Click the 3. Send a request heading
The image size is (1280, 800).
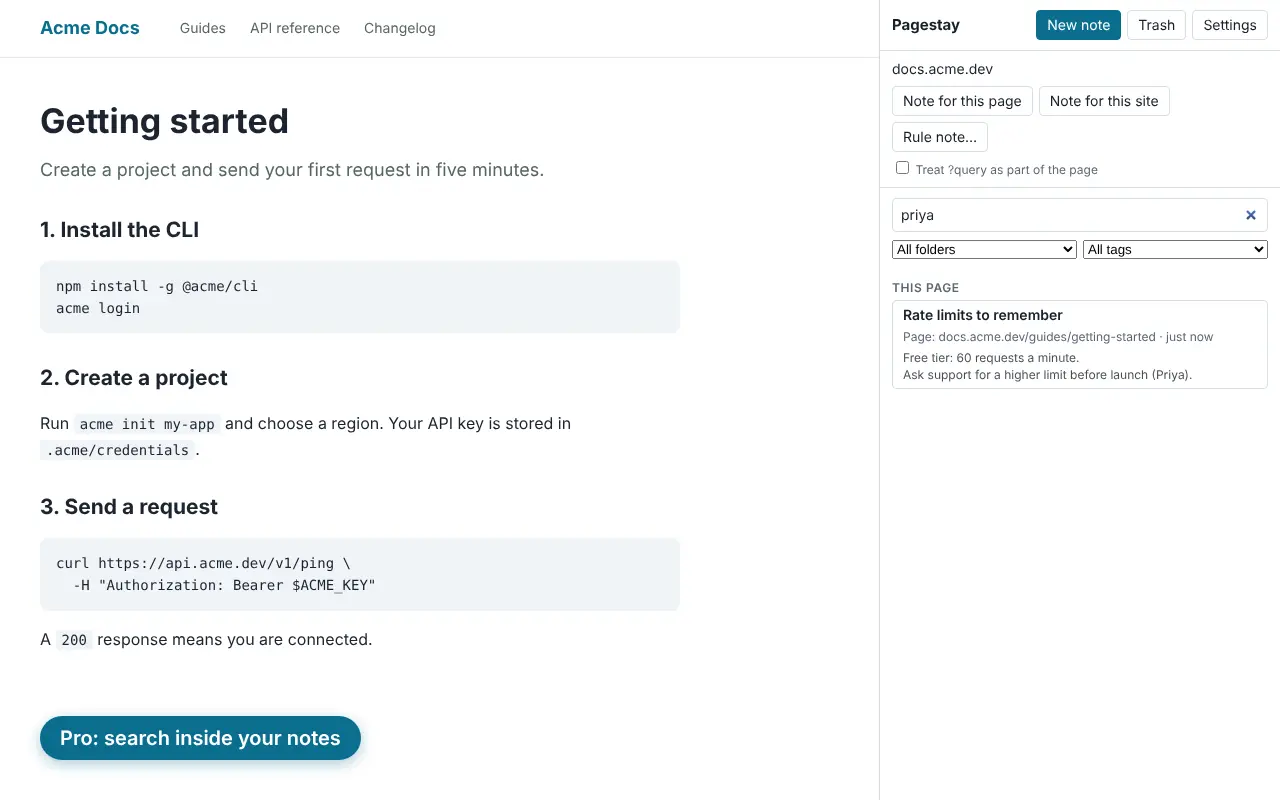pyautogui.click(x=129, y=507)
